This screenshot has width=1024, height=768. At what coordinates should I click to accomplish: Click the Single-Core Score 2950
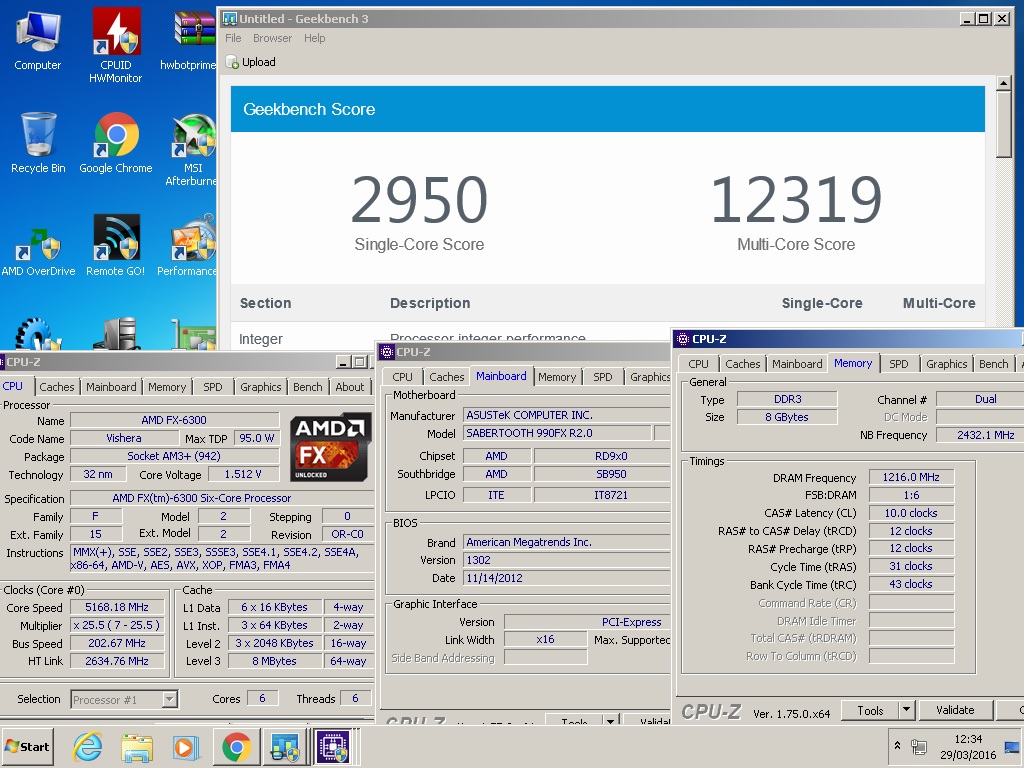(x=419, y=199)
